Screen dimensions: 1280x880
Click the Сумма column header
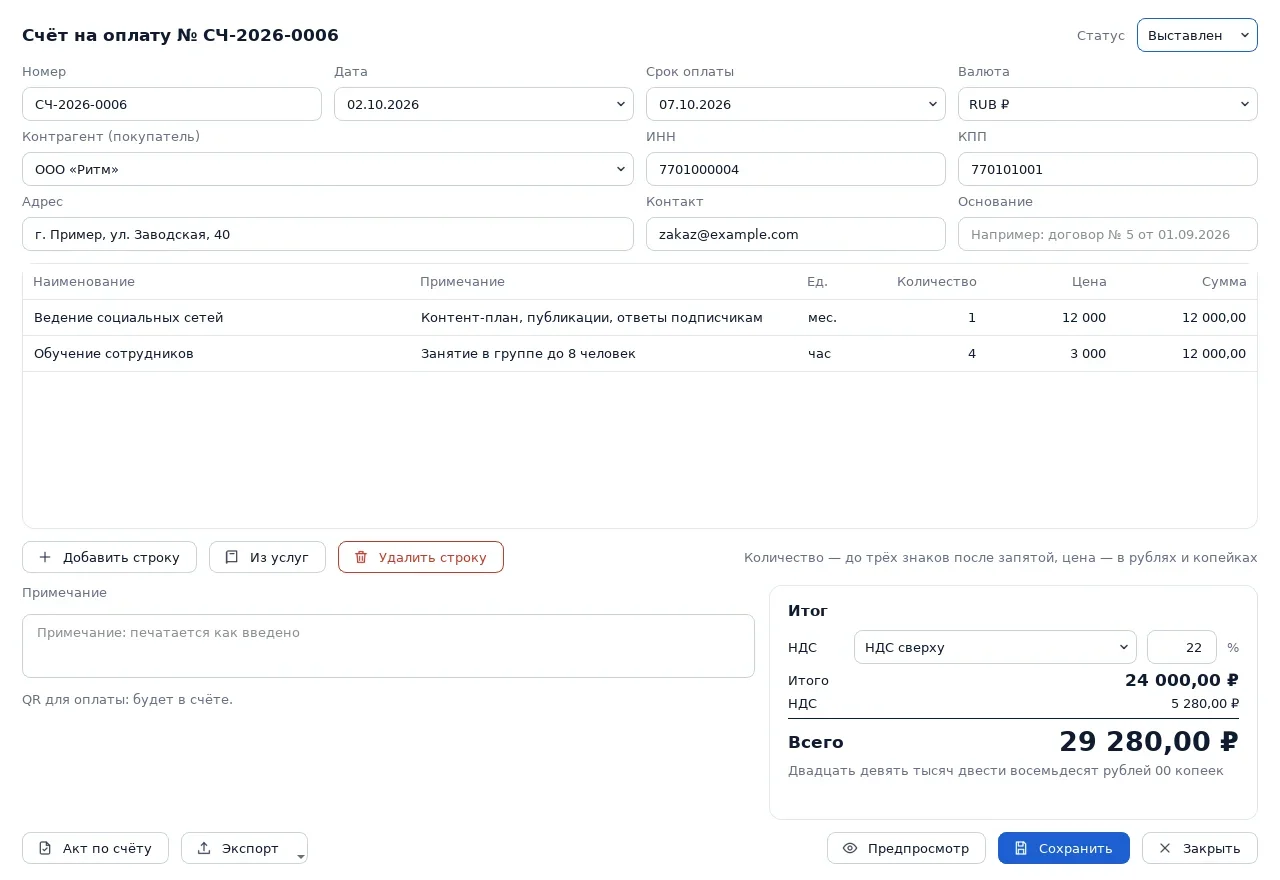click(x=1224, y=282)
